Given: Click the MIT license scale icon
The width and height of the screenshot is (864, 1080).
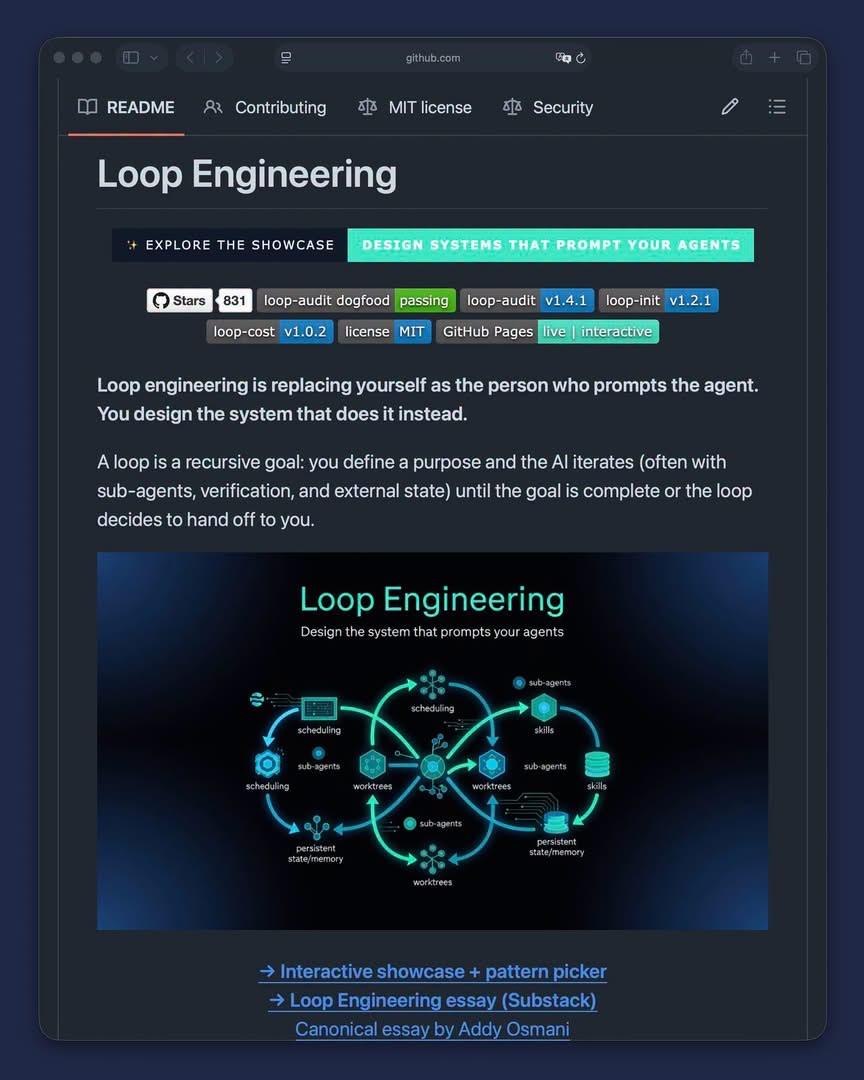Looking at the screenshot, I should (x=367, y=107).
